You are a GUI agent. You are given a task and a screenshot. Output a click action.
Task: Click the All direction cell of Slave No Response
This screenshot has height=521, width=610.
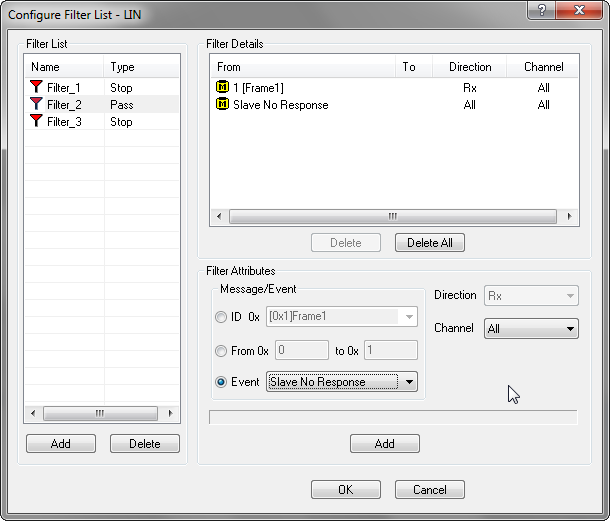point(470,105)
